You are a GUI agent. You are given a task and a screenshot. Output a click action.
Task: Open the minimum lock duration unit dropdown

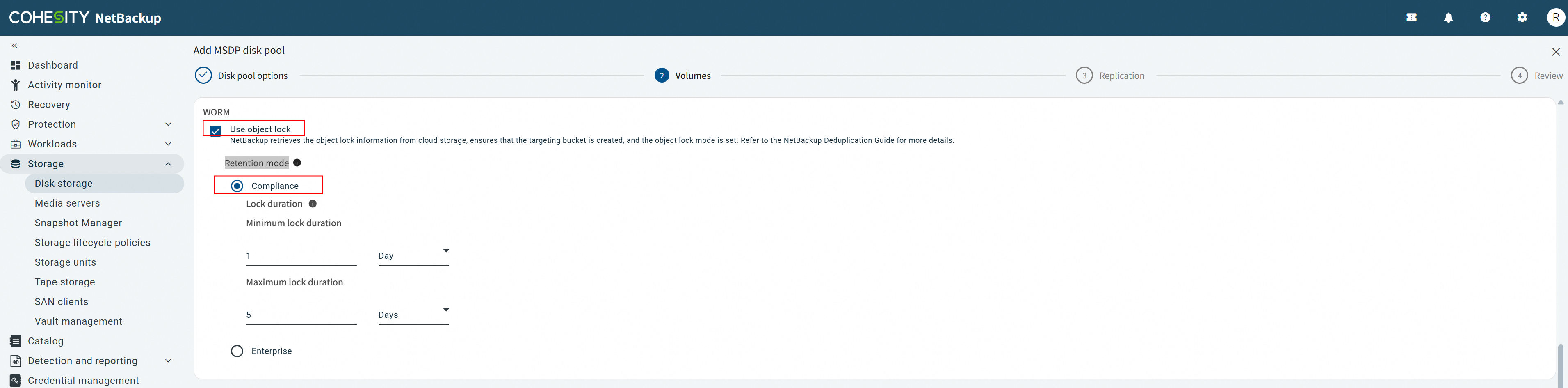point(413,255)
